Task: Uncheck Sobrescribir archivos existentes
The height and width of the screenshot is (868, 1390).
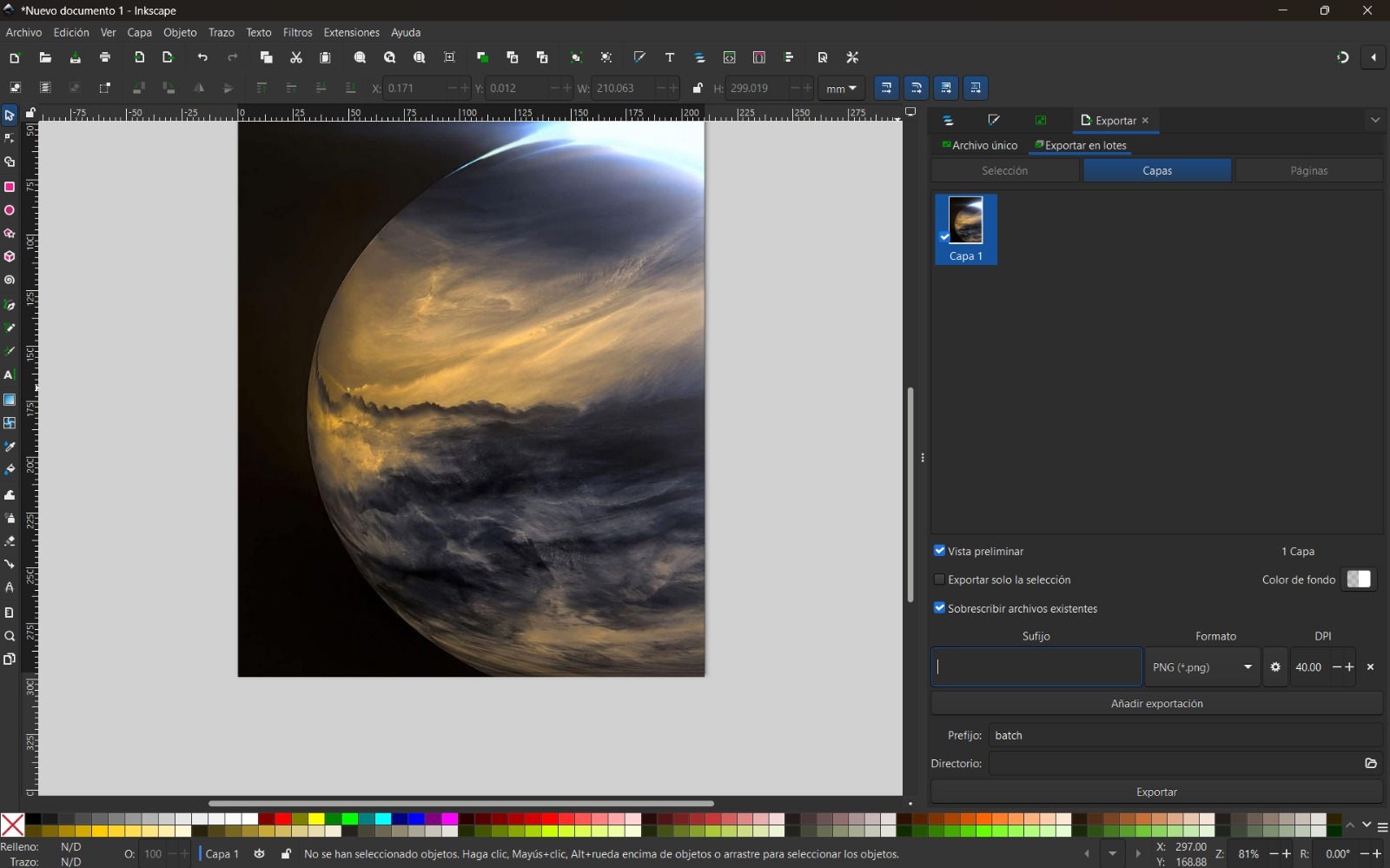Action: (941, 608)
